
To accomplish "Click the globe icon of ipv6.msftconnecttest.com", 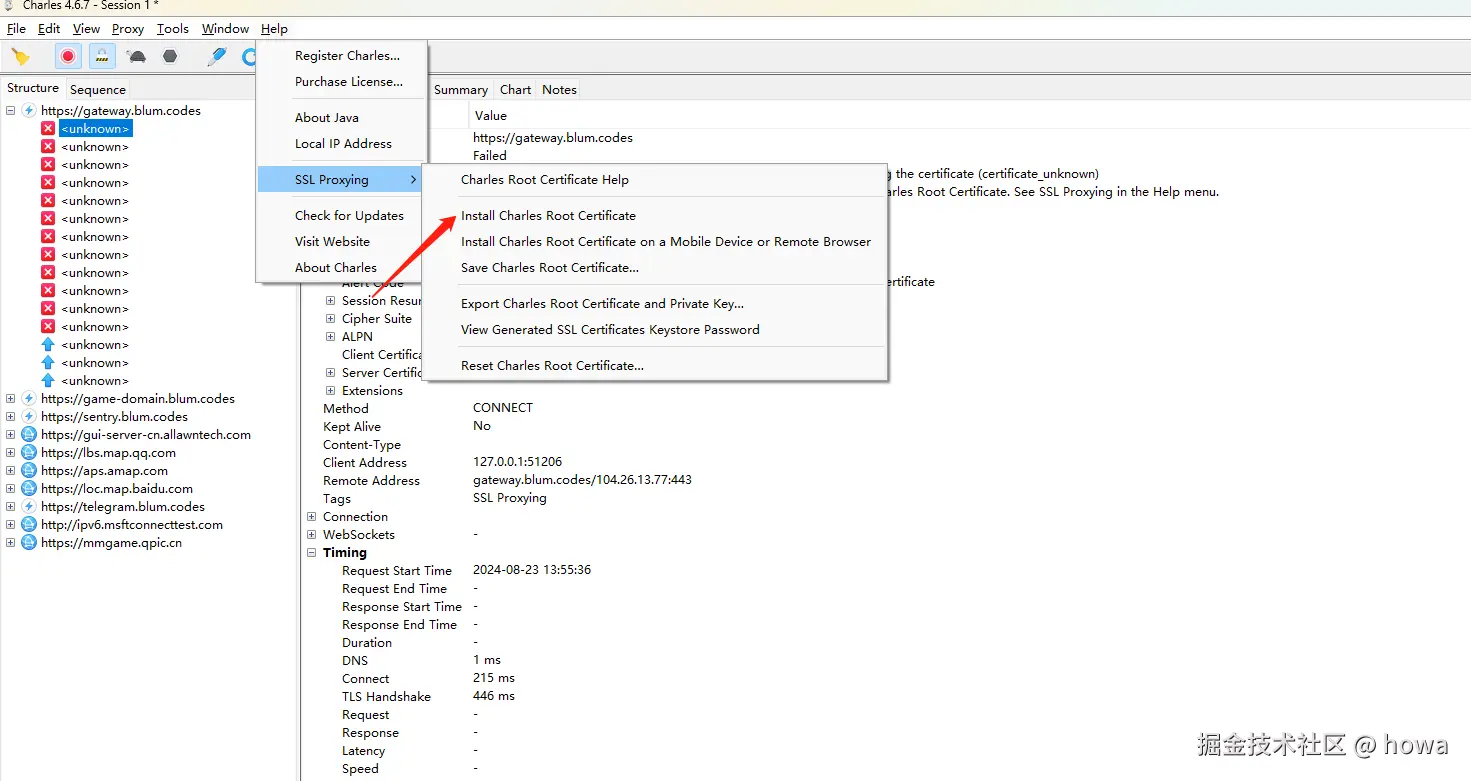I will [x=29, y=524].
